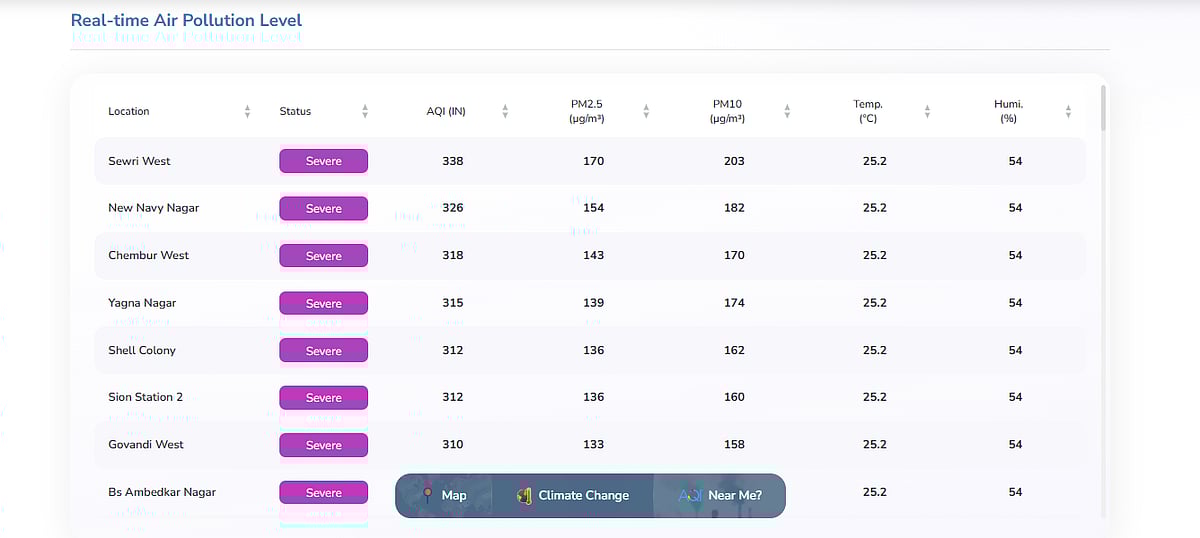Open Bs Ambedkar Nagar row
The width and height of the screenshot is (1200, 538).
click(x=161, y=492)
